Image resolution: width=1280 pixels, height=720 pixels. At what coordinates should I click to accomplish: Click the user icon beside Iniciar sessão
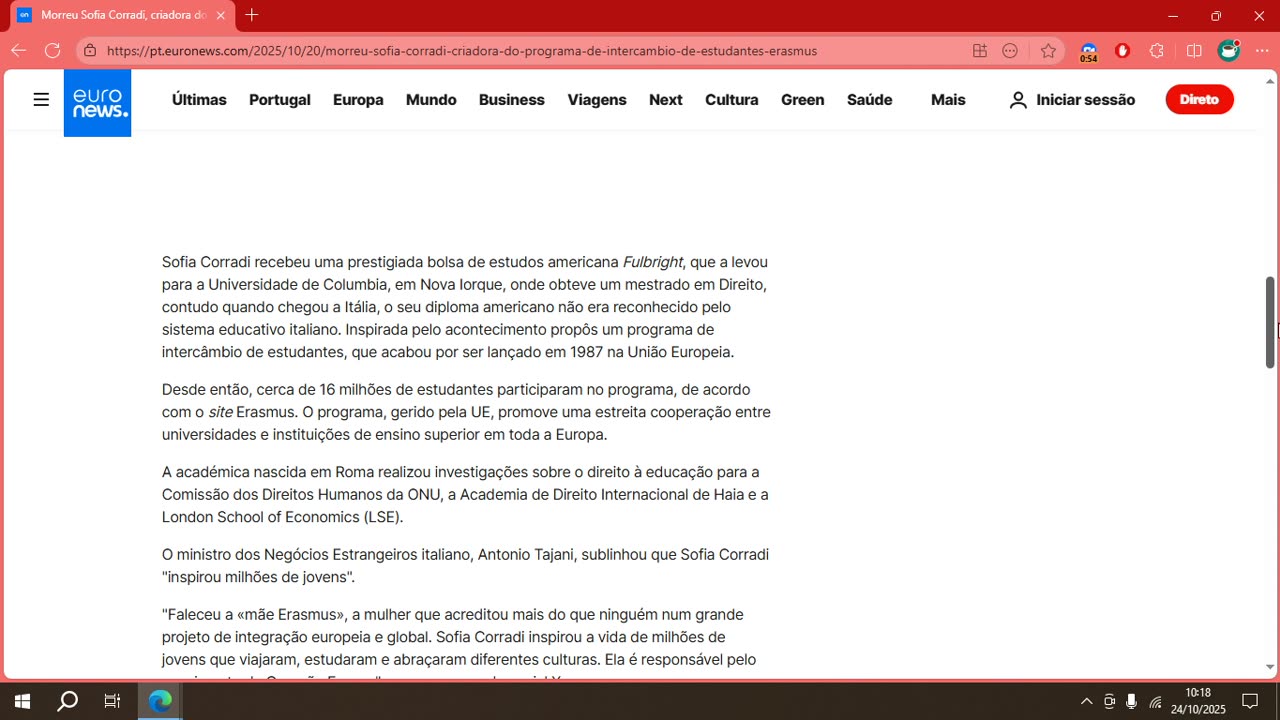coord(1018,100)
